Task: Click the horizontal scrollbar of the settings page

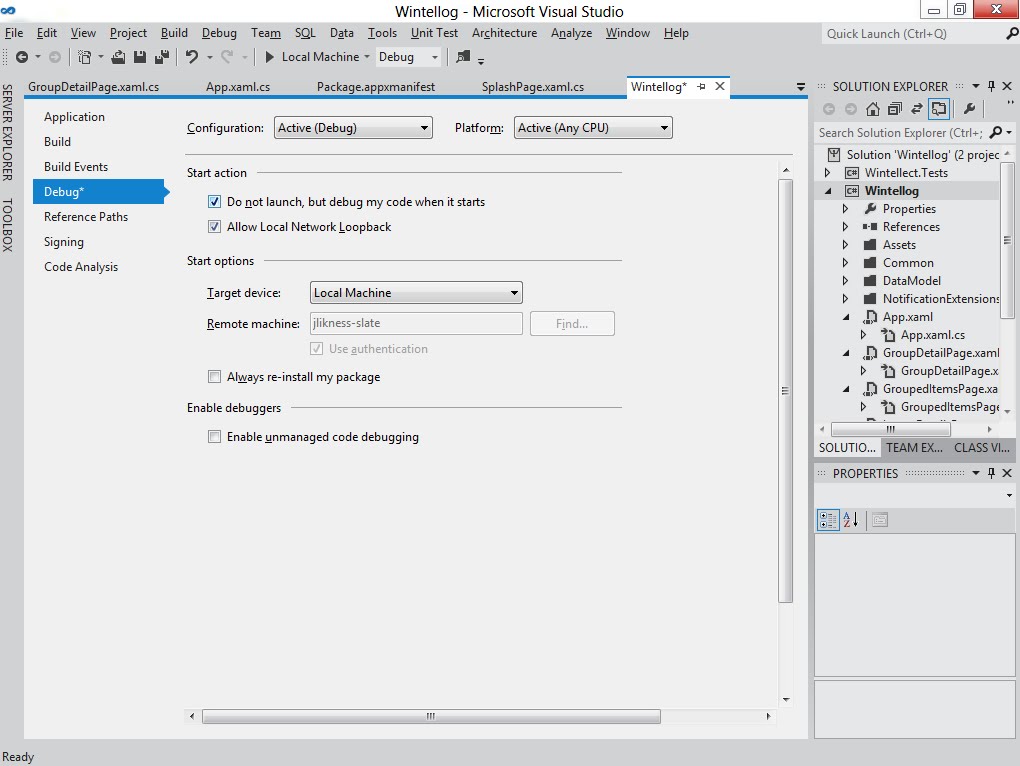Action: 431,716
